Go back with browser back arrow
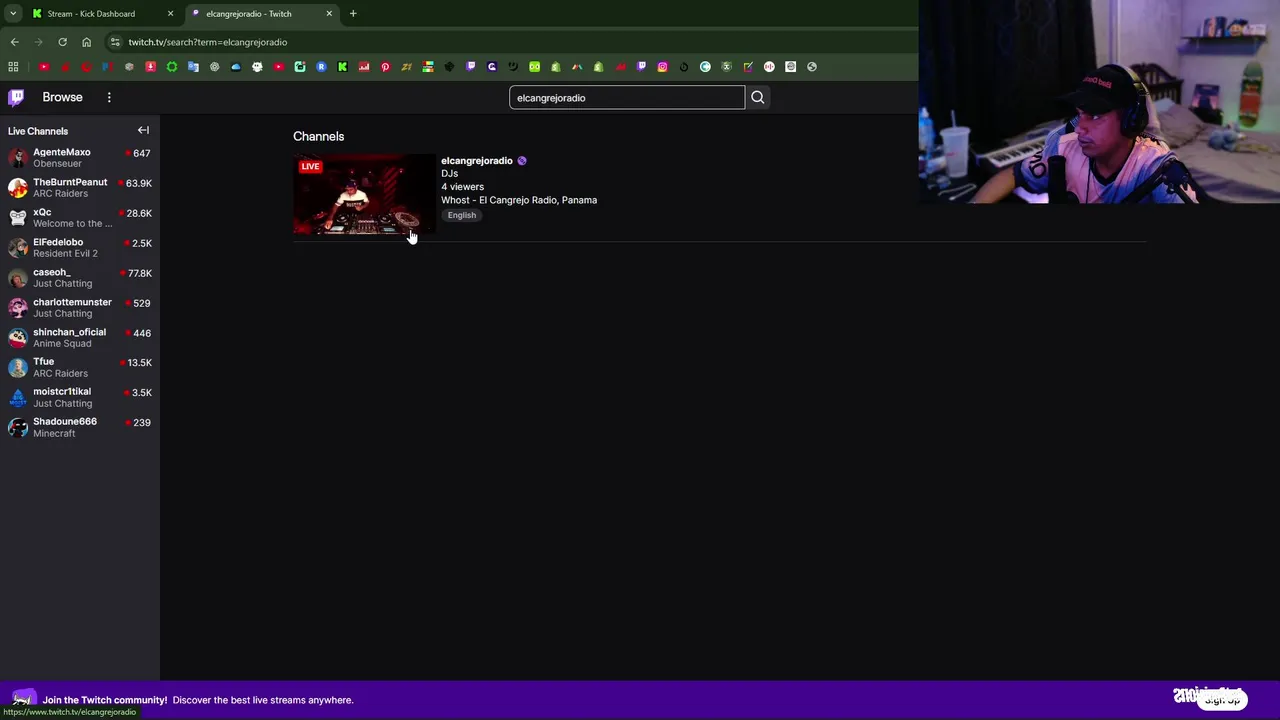This screenshot has width=1280, height=720. [14, 42]
